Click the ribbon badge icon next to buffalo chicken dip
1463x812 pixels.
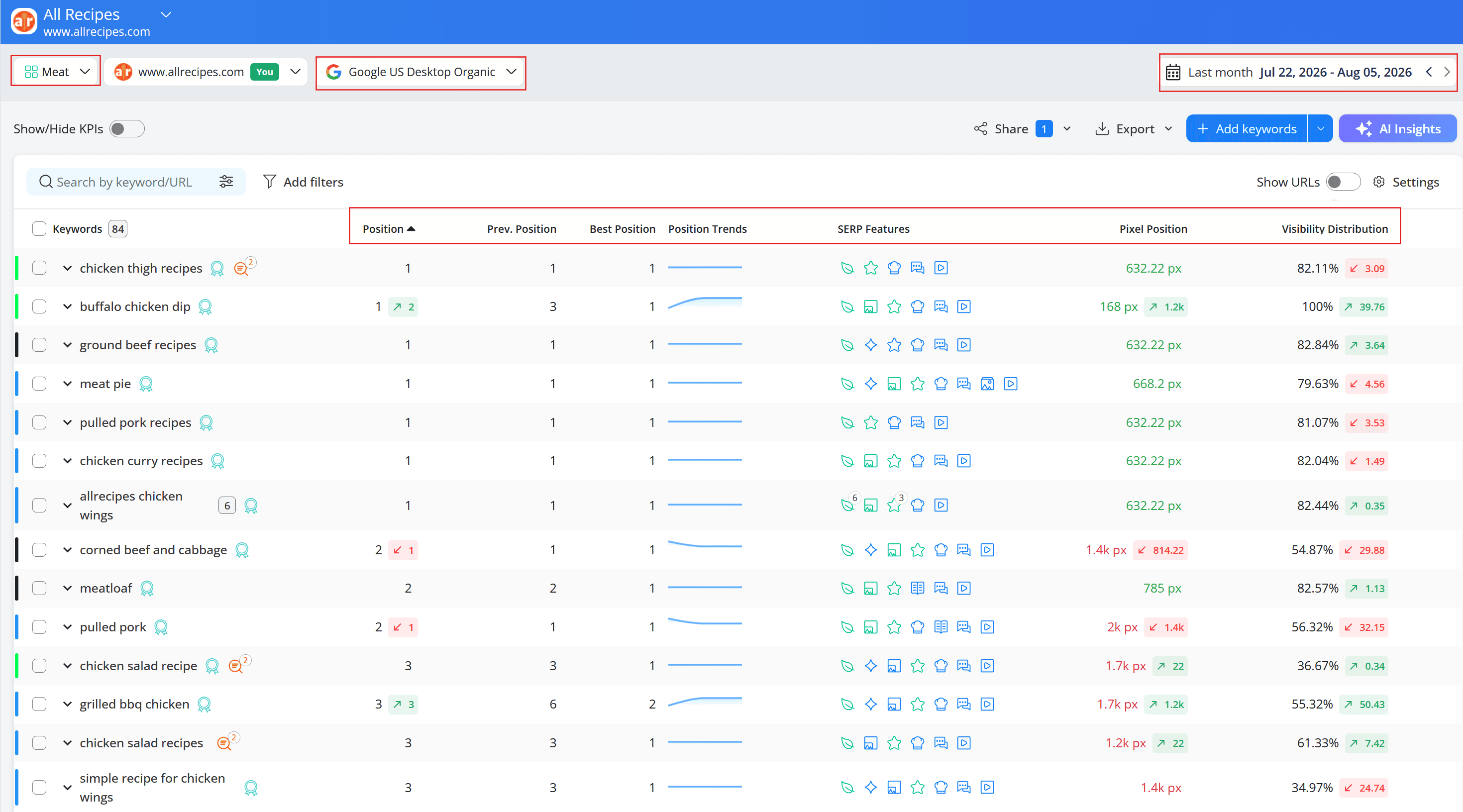(x=205, y=307)
